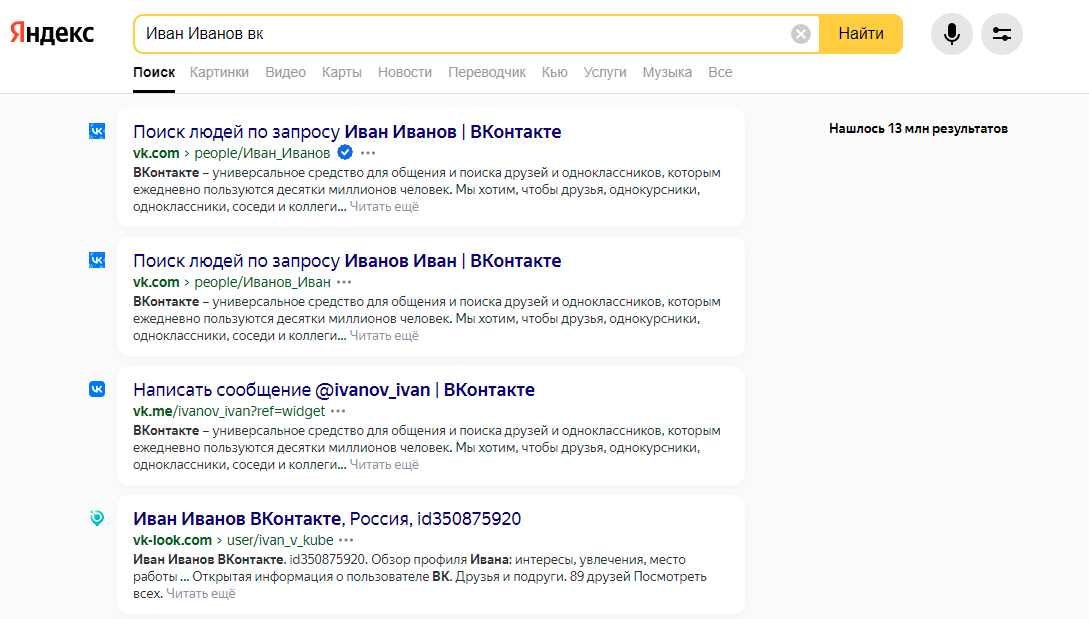Switch to the Картинки tab
The image size is (1089, 619).
click(219, 72)
